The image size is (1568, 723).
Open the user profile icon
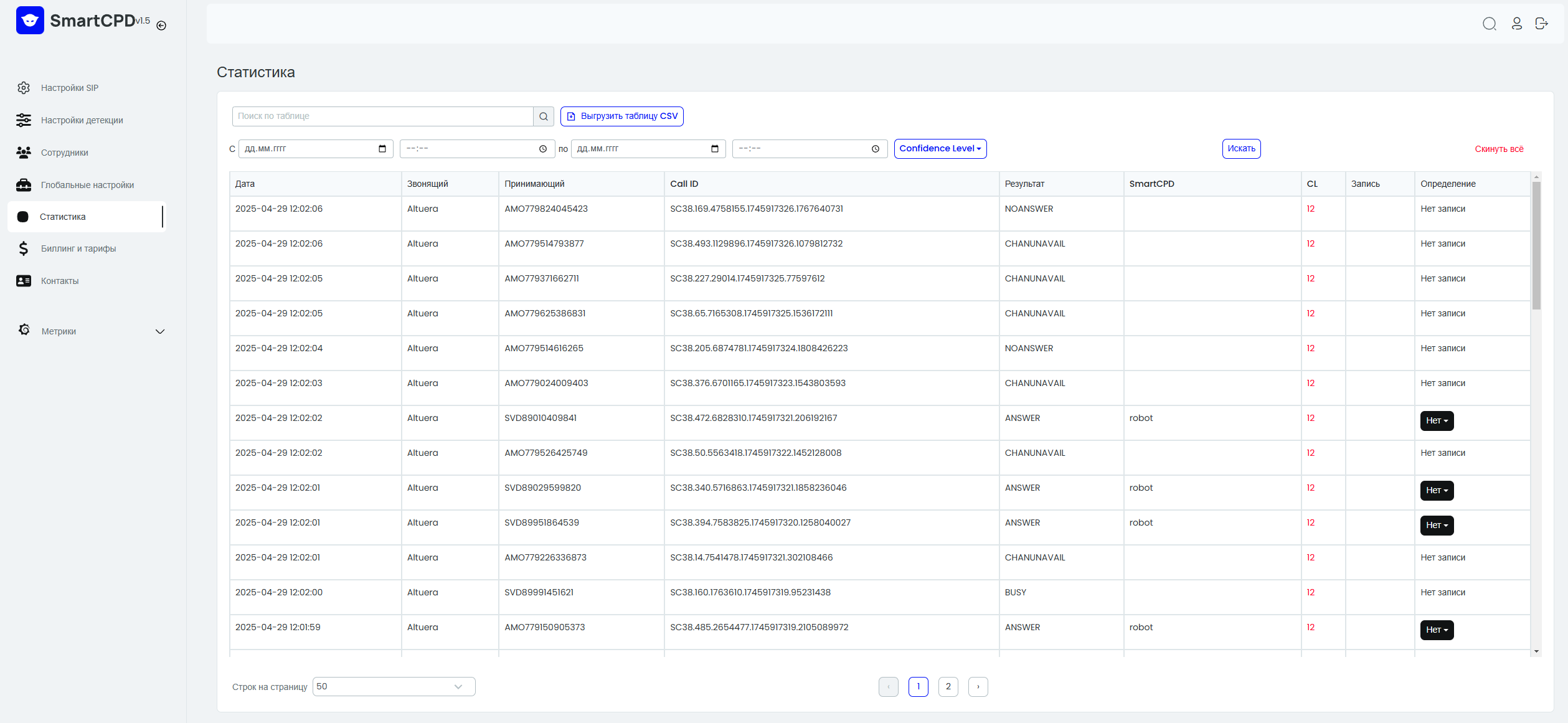click(x=1516, y=24)
